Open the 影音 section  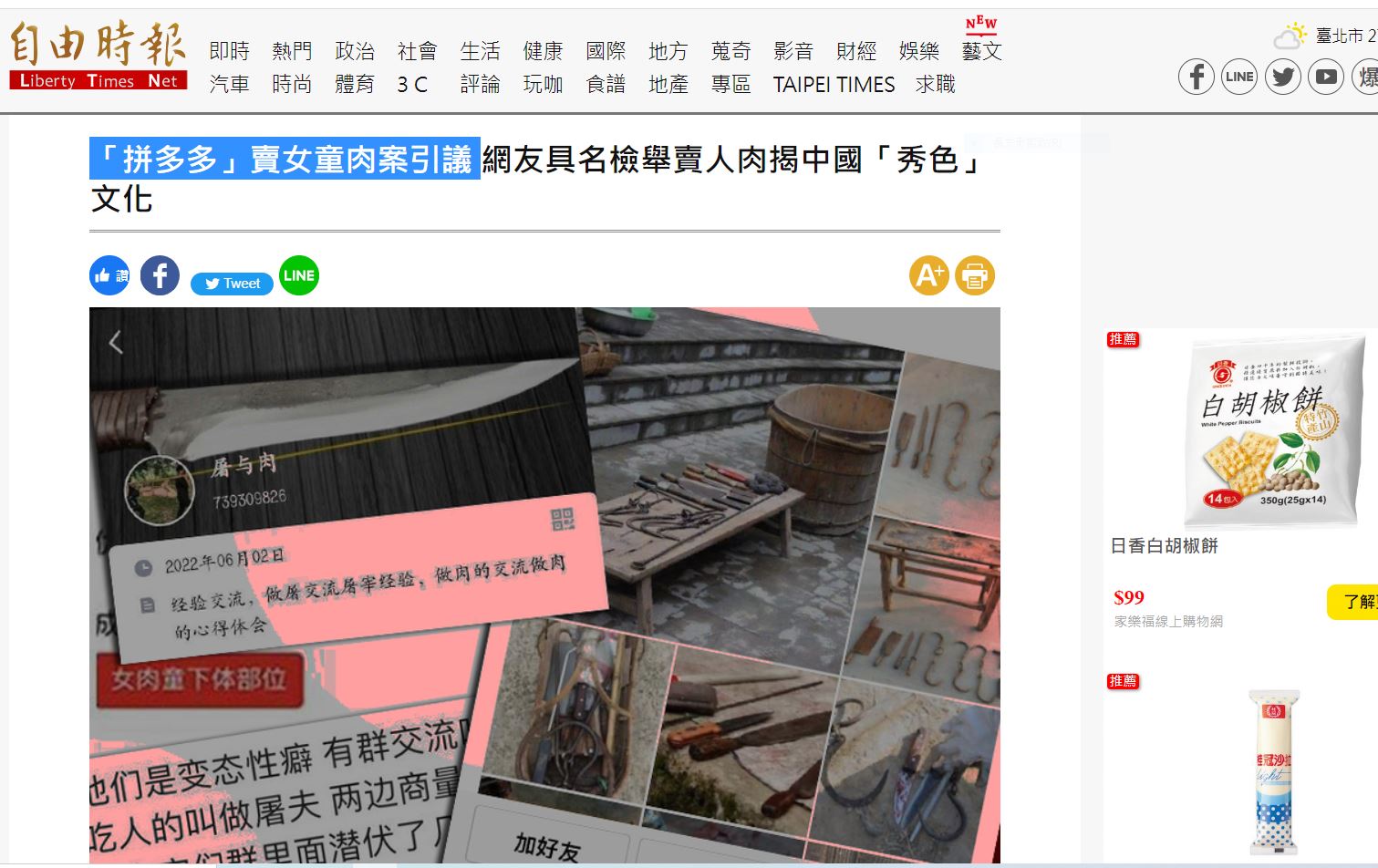(793, 51)
